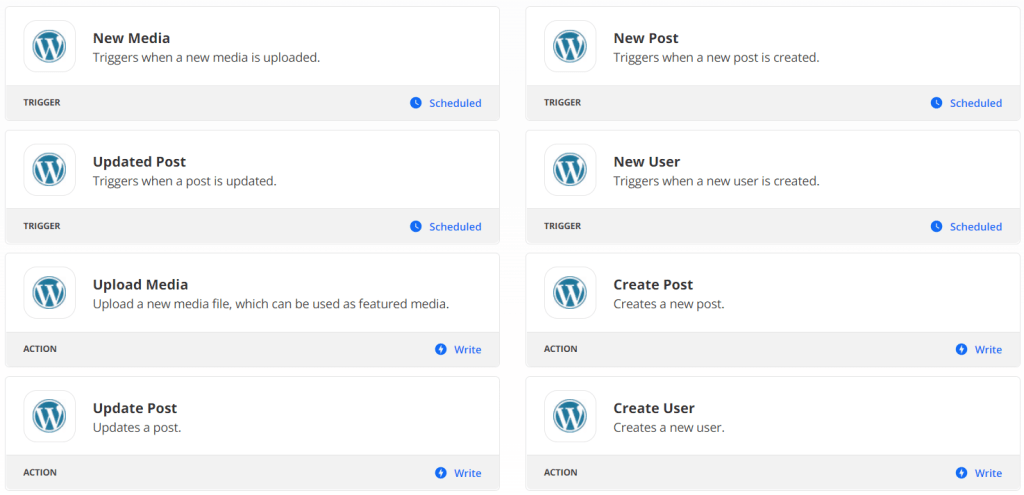Click 'Creates a new user.' description
This screenshot has height=495, width=1024.
669,428
